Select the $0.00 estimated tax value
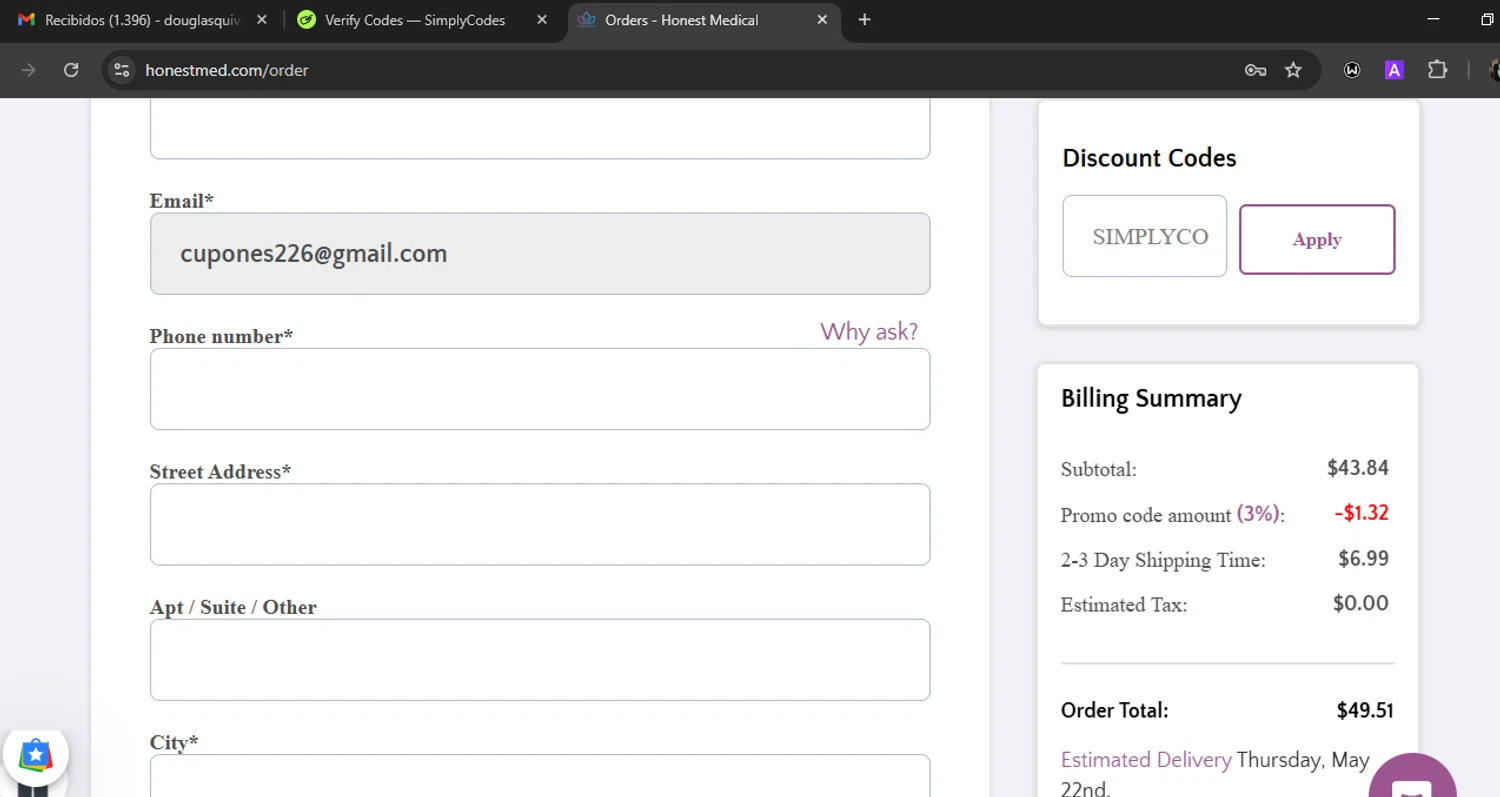The width and height of the screenshot is (1500, 797). [1361, 603]
